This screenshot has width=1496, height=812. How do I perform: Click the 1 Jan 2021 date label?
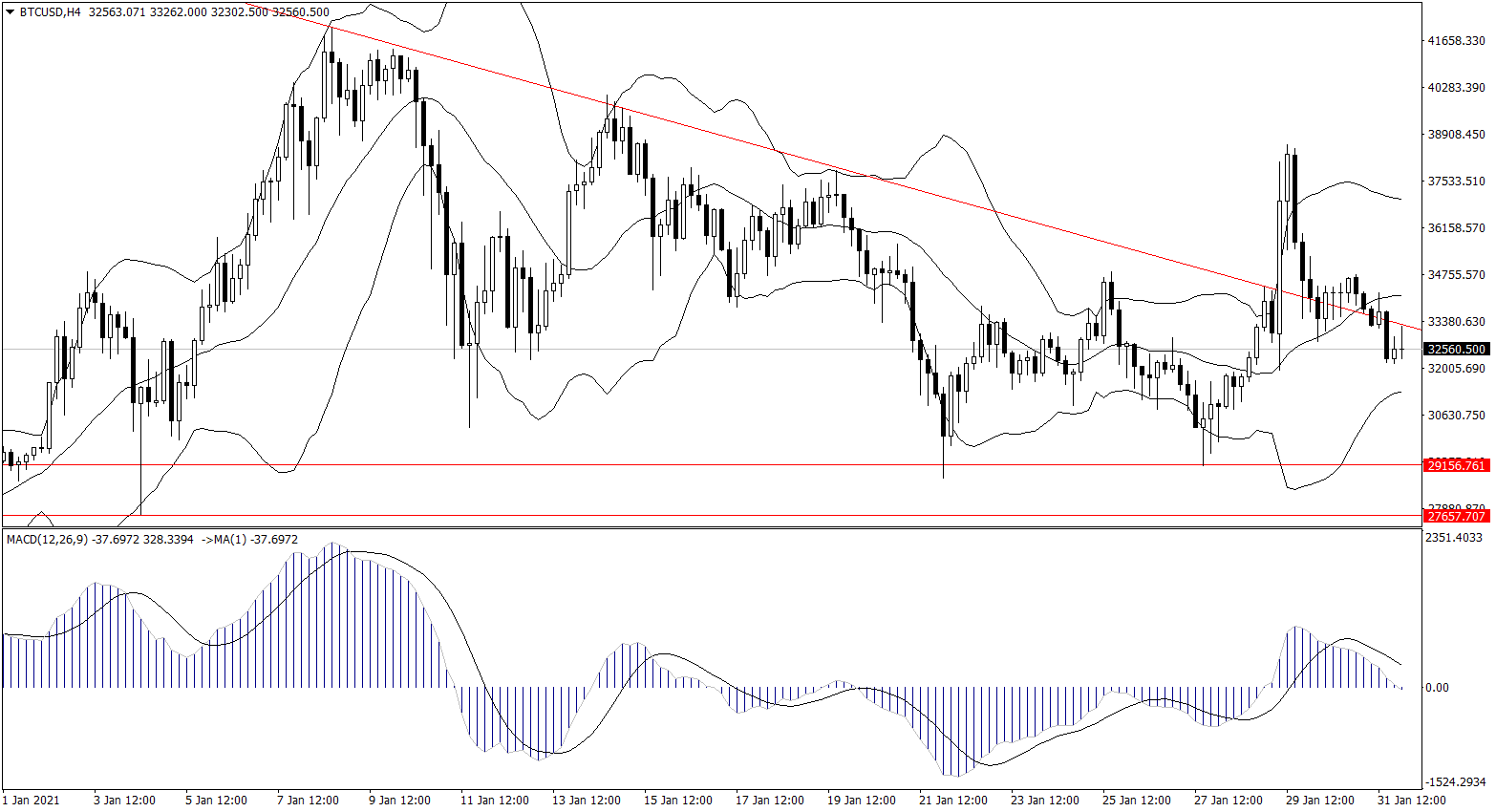(32, 800)
